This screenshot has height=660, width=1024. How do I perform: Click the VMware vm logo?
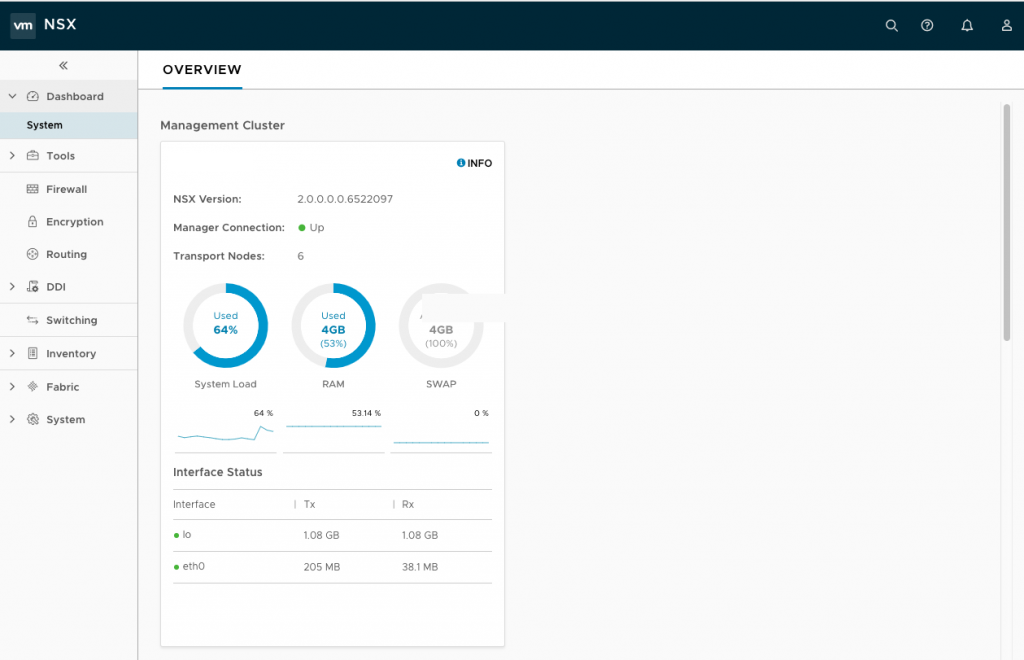[x=23, y=25]
